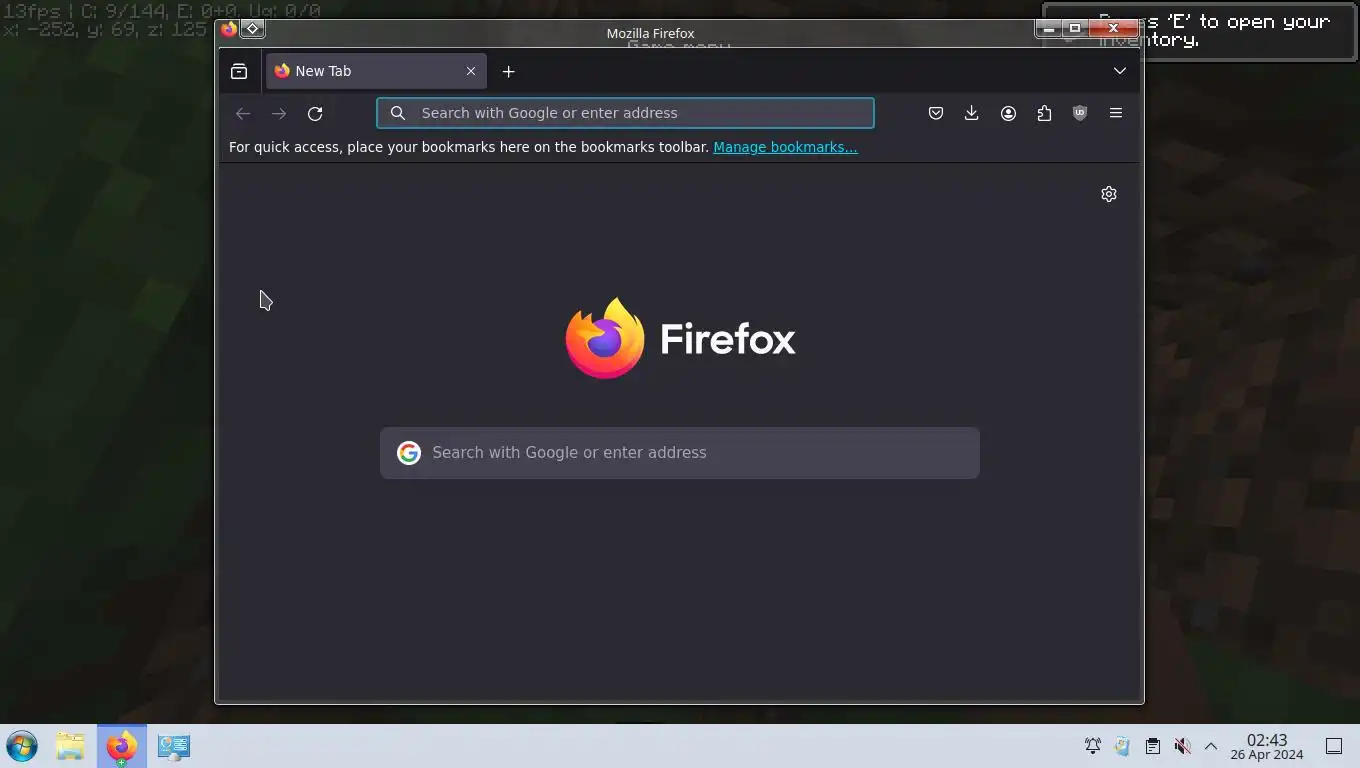Activate the Firefox taskbar button
Viewport: 1360px width, 768px height.
(x=121, y=746)
